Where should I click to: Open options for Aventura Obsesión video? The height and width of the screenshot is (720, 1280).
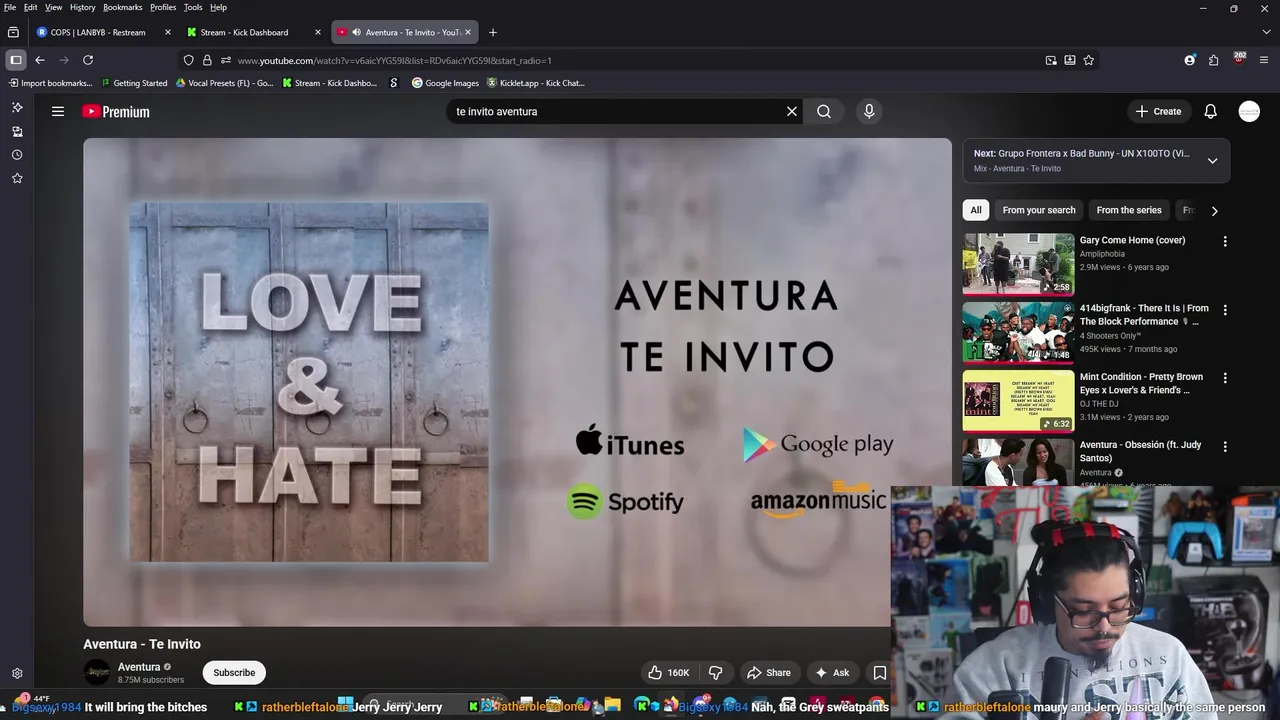click(1225, 446)
